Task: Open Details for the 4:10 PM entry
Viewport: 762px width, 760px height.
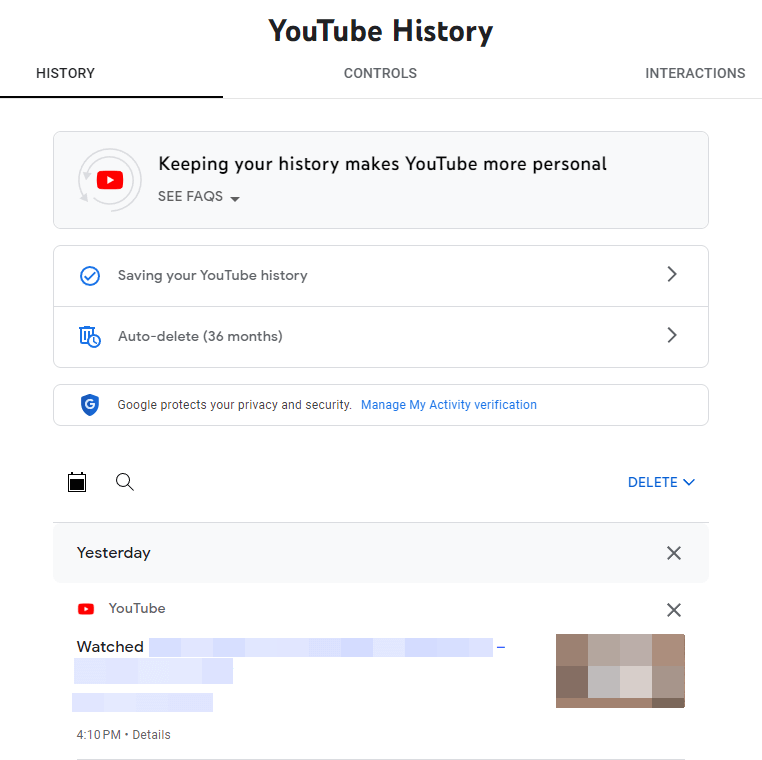Action: pyautogui.click(x=152, y=735)
